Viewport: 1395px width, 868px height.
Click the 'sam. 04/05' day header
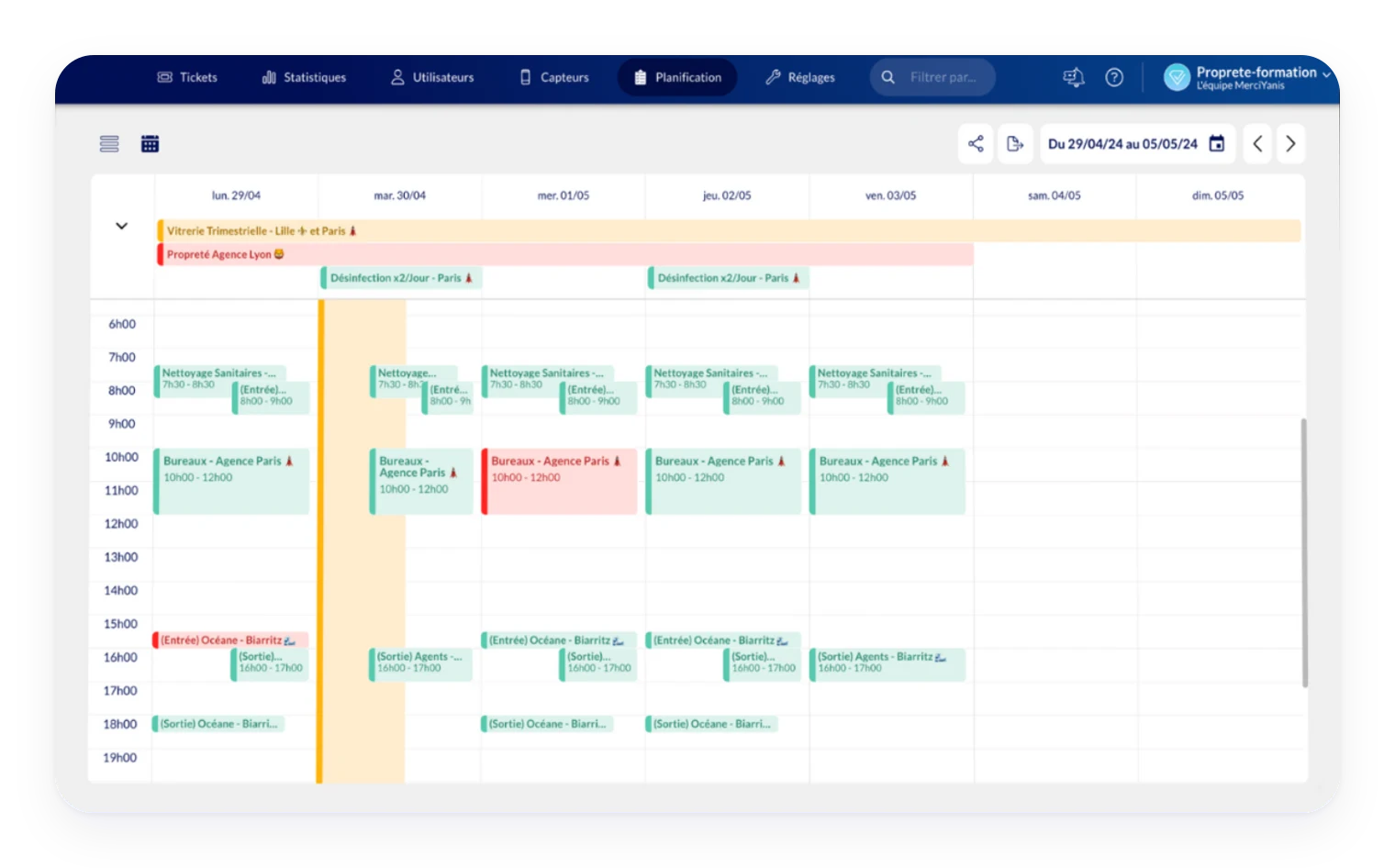coord(1055,195)
